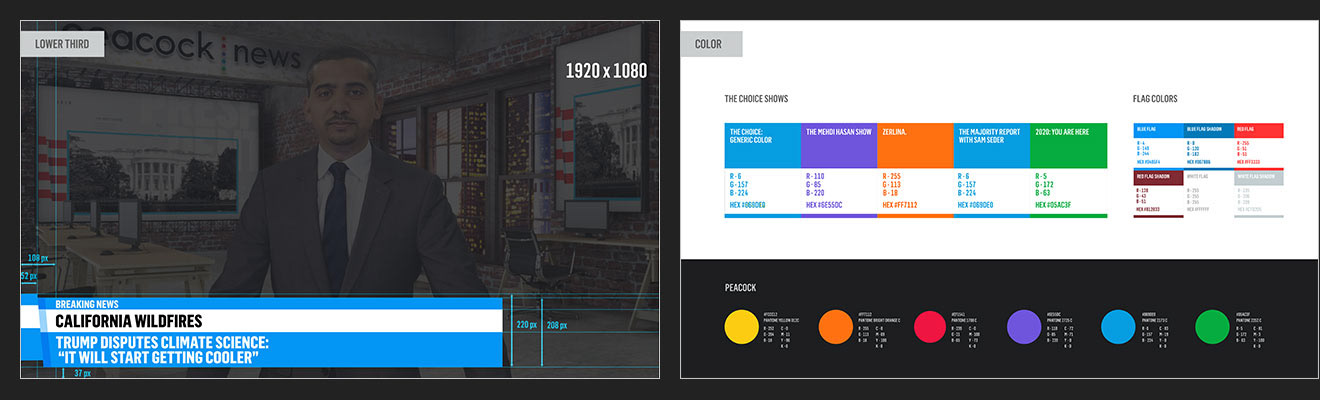Click the FLAG COLORS heading
Screen dimensions: 1320x400
pyautogui.click(x=1155, y=100)
